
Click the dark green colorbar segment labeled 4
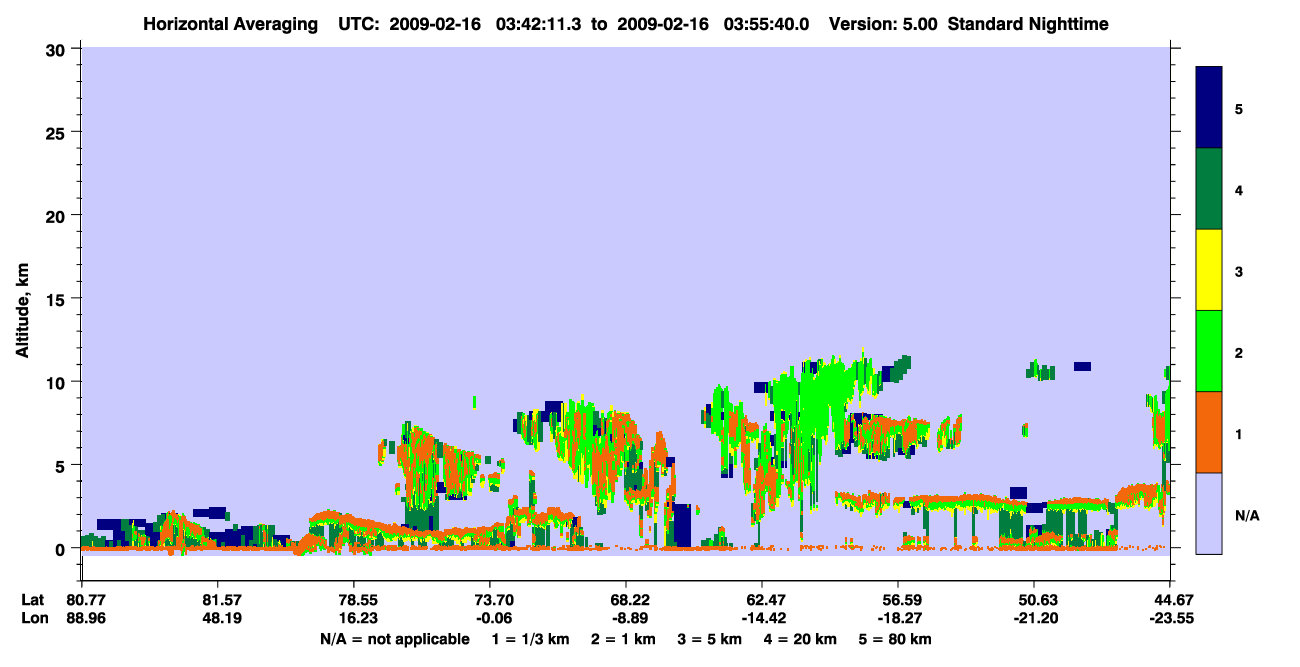click(x=1209, y=189)
